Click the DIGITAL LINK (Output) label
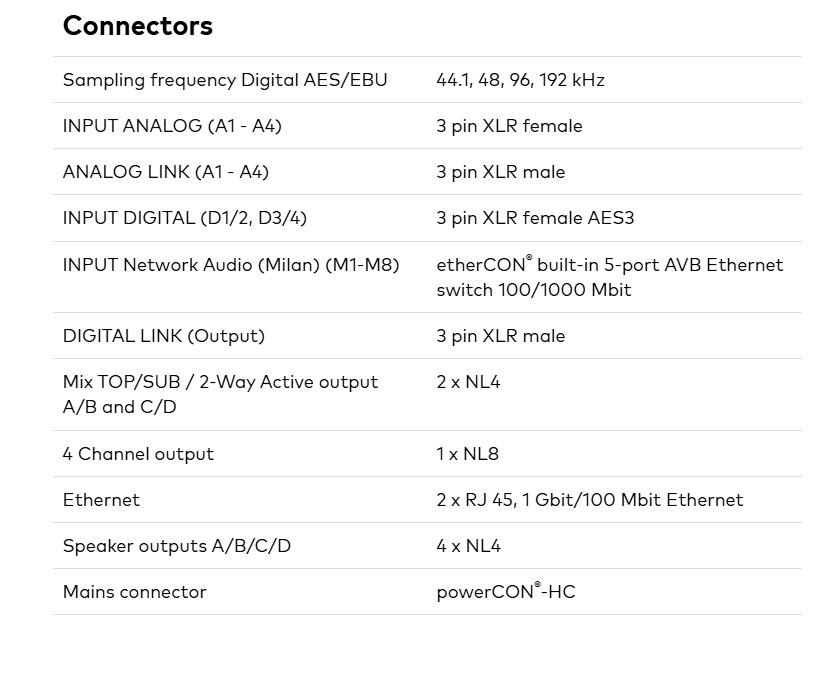The height and width of the screenshot is (684, 819). pos(164,336)
